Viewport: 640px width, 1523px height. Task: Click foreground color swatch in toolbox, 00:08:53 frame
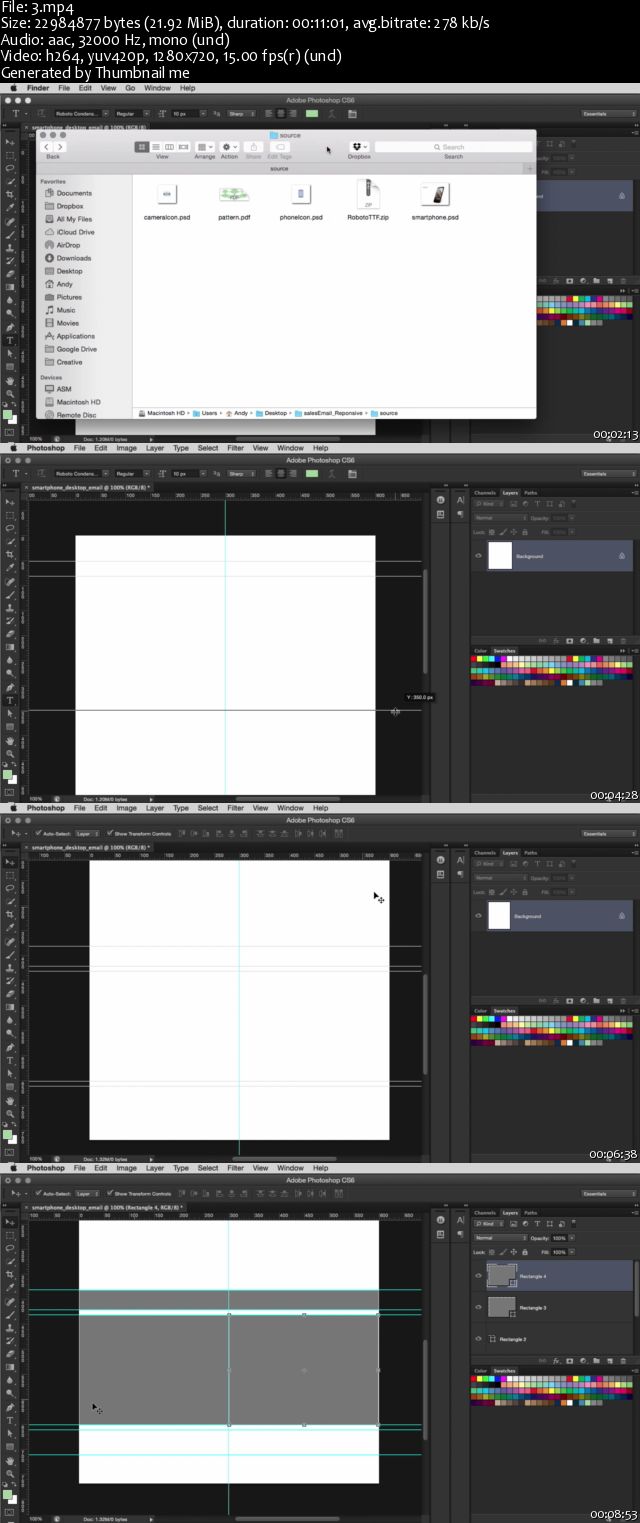tap(7, 1494)
